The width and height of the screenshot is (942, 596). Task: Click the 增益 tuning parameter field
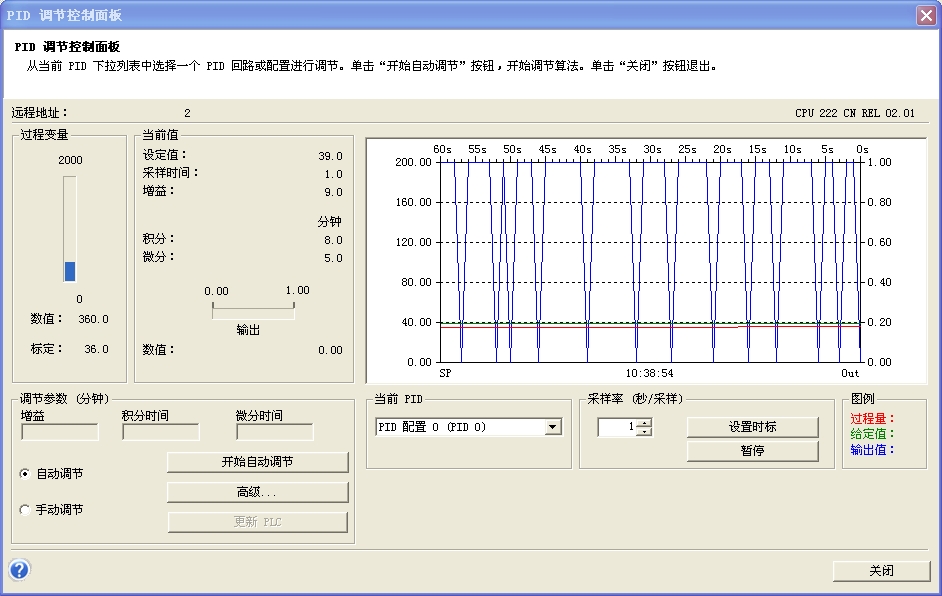coord(59,432)
